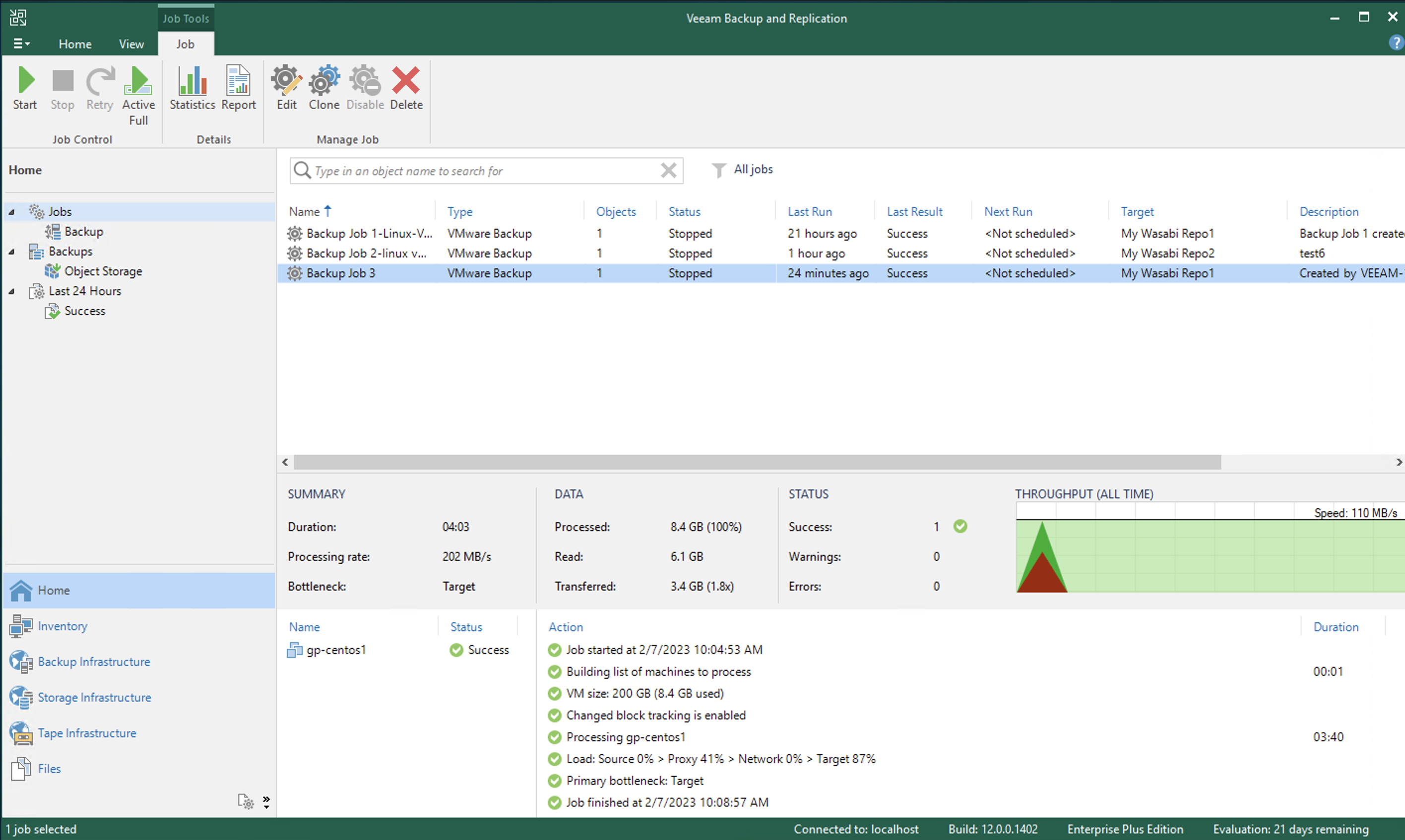Open the main application menu

pyautogui.click(x=21, y=44)
